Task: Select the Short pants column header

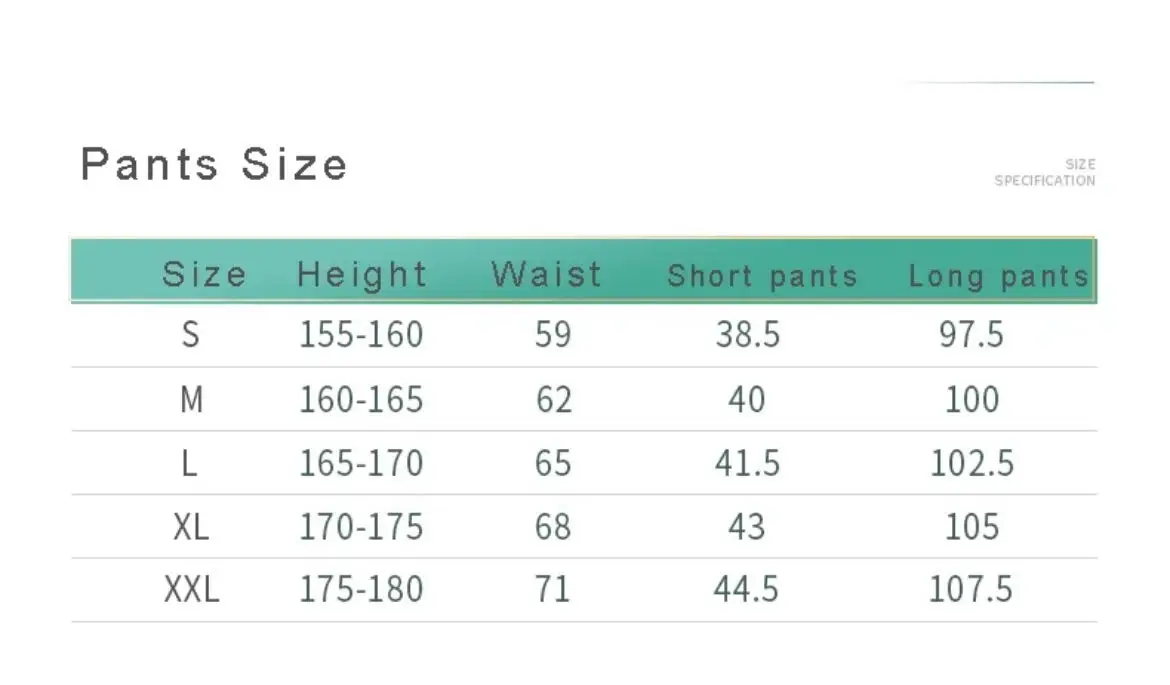Action: click(x=762, y=276)
